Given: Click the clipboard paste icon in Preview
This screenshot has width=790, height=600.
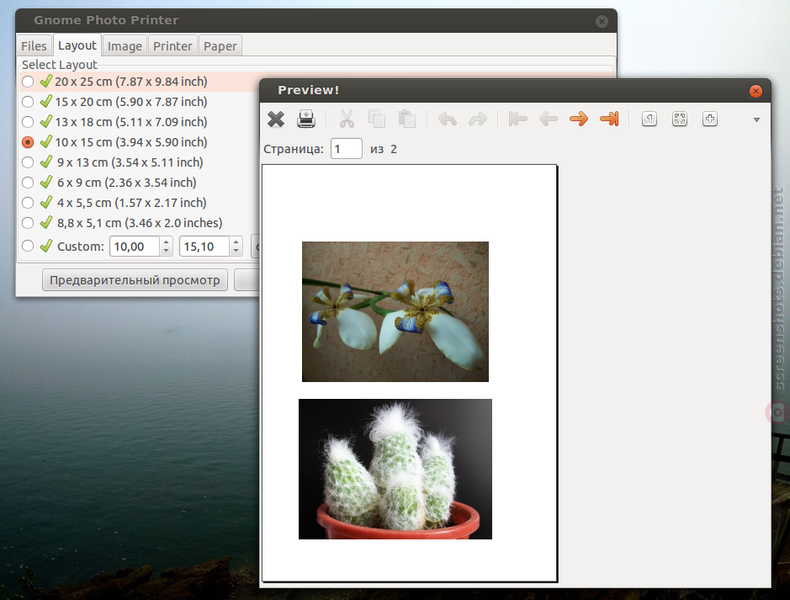Looking at the screenshot, I should tap(407, 119).
